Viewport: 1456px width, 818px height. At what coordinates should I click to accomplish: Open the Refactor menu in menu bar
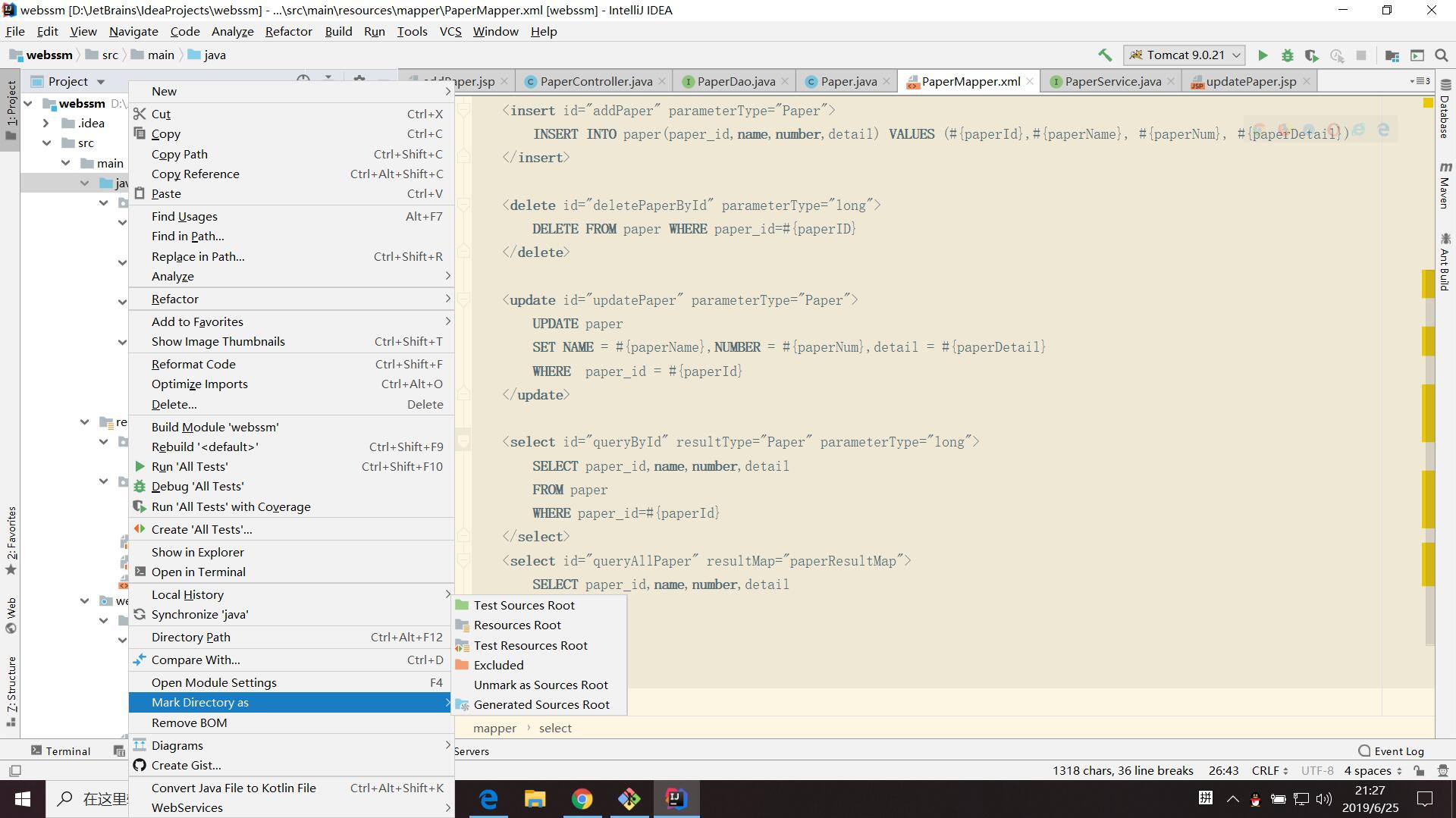[x=288, y=31]
